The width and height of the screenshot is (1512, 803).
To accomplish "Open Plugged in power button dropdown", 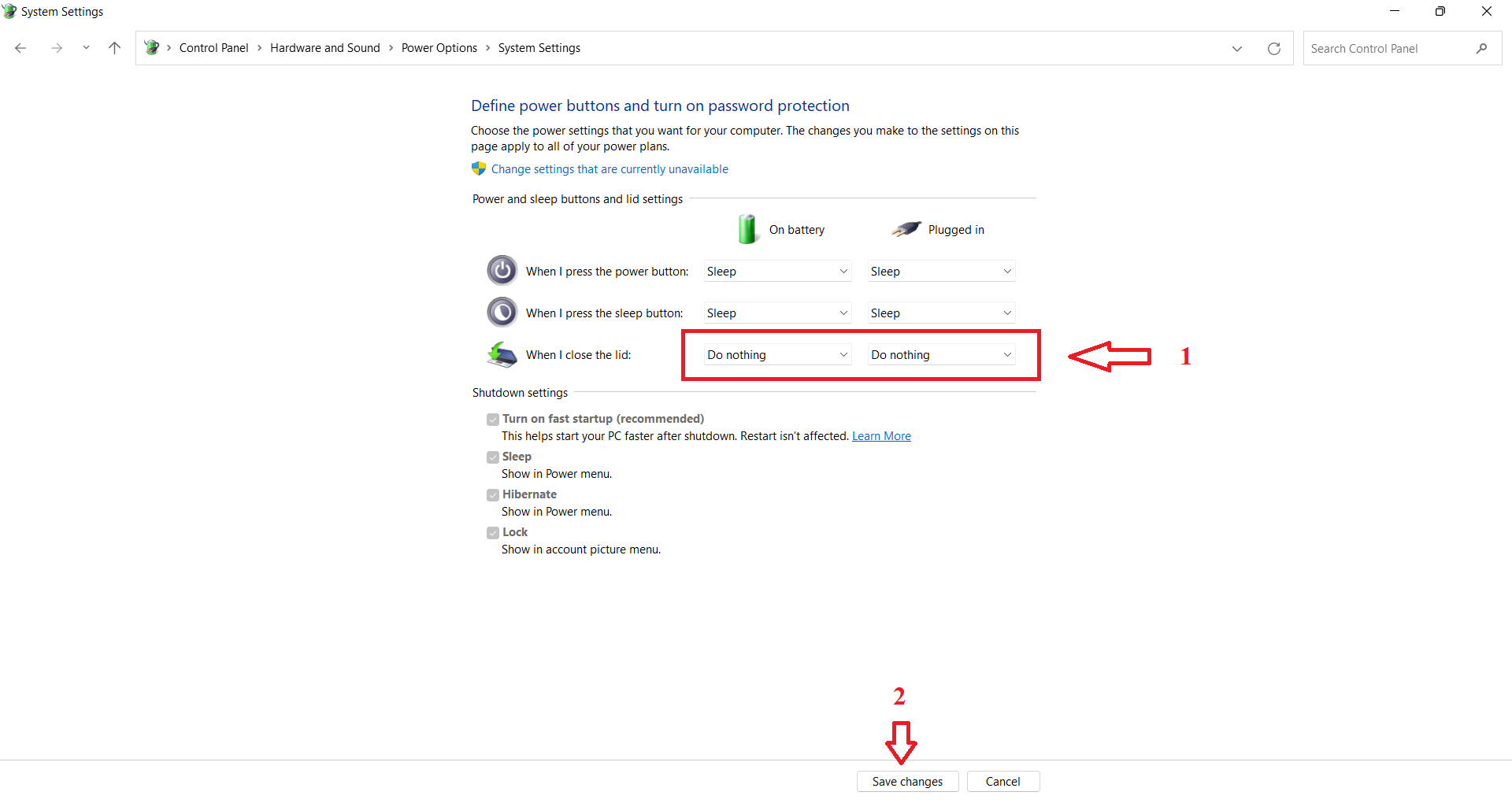I will point(940,272).
